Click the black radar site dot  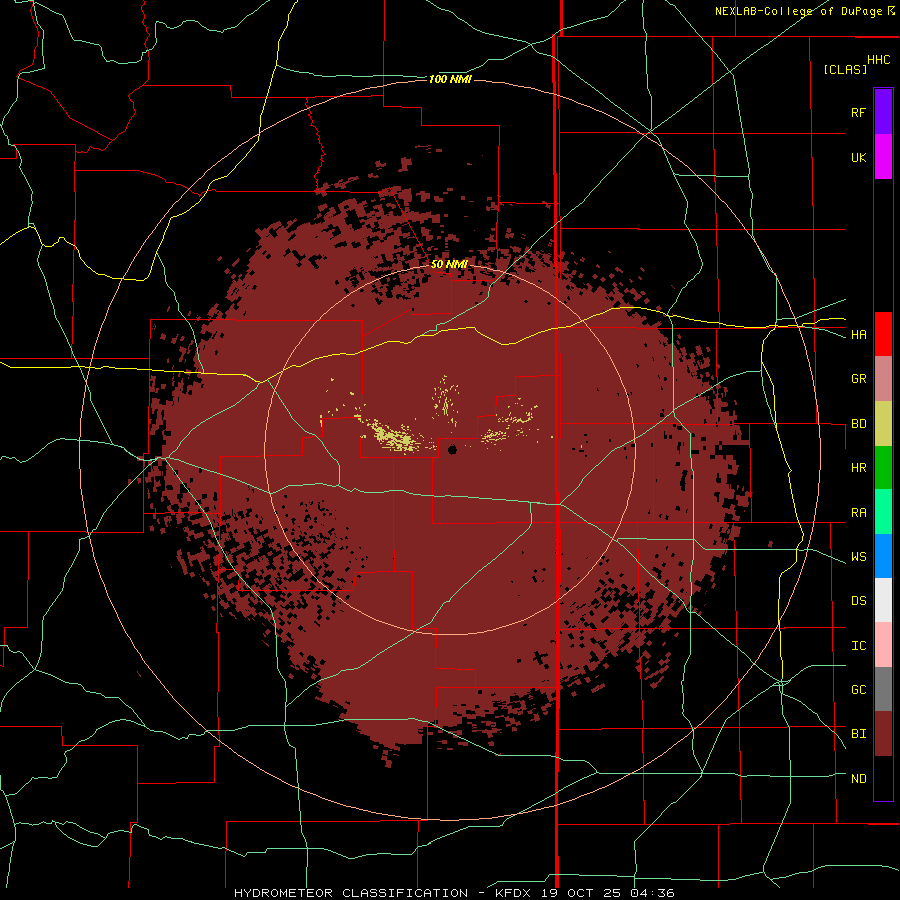click(452, 449)
